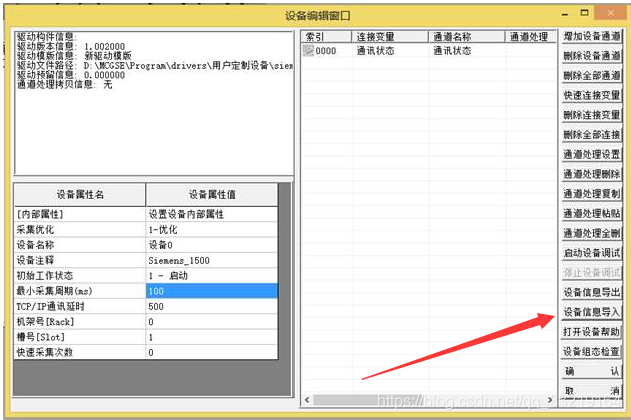The image size is (631, 420).
Task: Maximize the 设备编辑窗口 window
Action: tap(584, 13)
